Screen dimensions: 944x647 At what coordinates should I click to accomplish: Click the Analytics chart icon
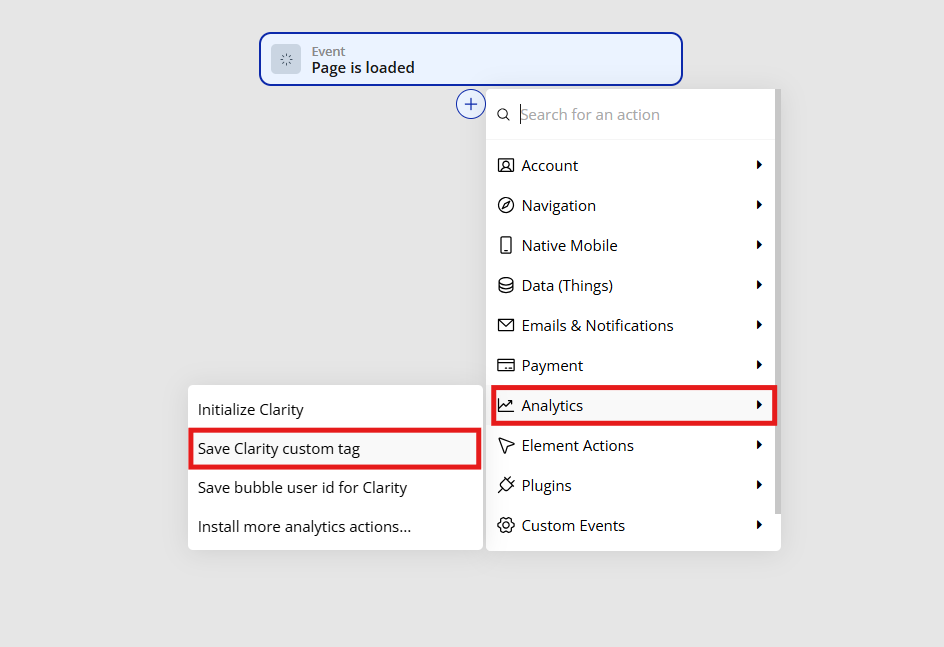point(506,405)
